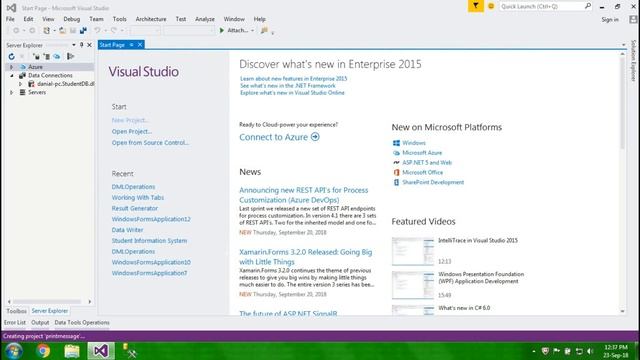This screenshot has height=360, width=640.
Task: Open the File menu
Action: 10,19
